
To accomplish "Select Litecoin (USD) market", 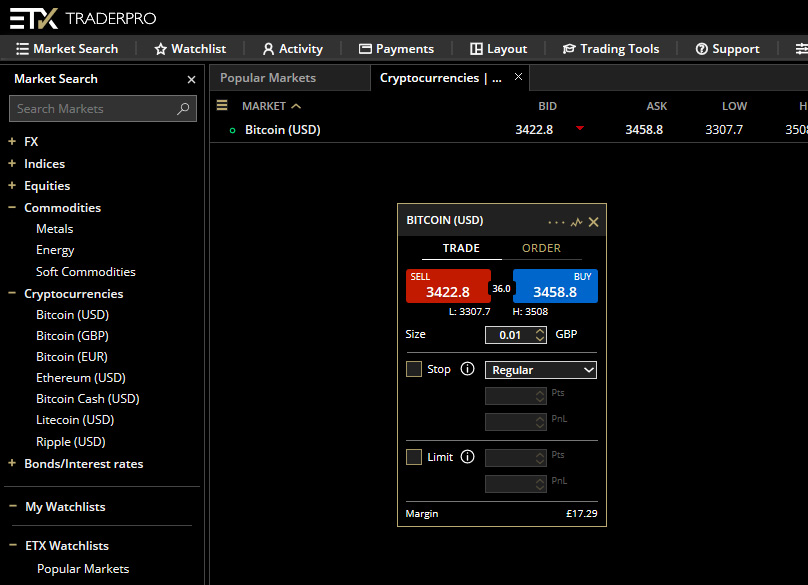I will (75, 420).
